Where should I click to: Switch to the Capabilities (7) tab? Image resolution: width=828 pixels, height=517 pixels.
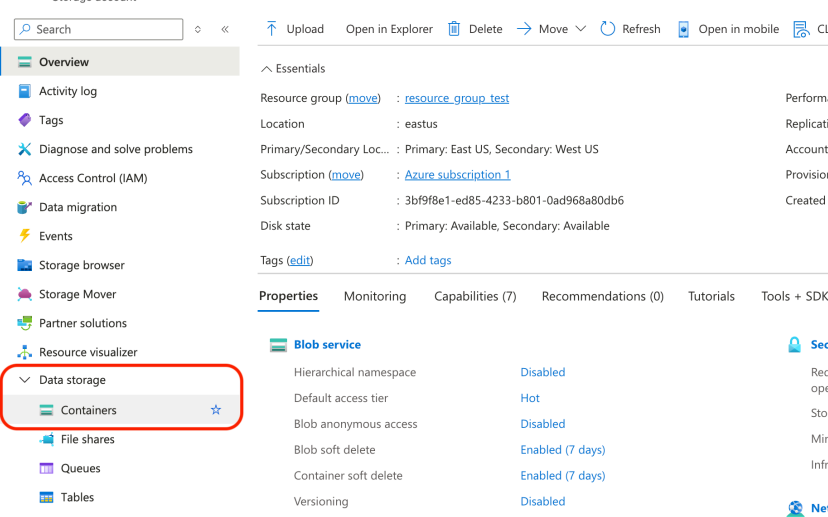475,296
